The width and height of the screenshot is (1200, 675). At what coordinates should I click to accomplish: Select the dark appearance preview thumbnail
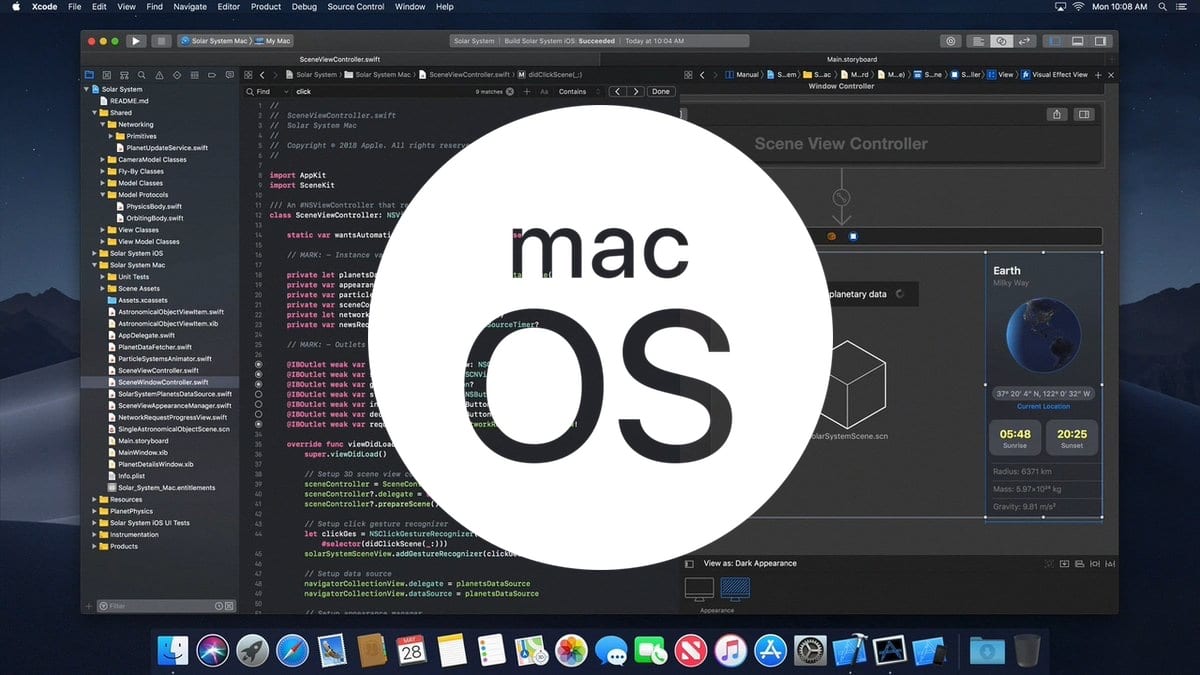pos(735,590)
